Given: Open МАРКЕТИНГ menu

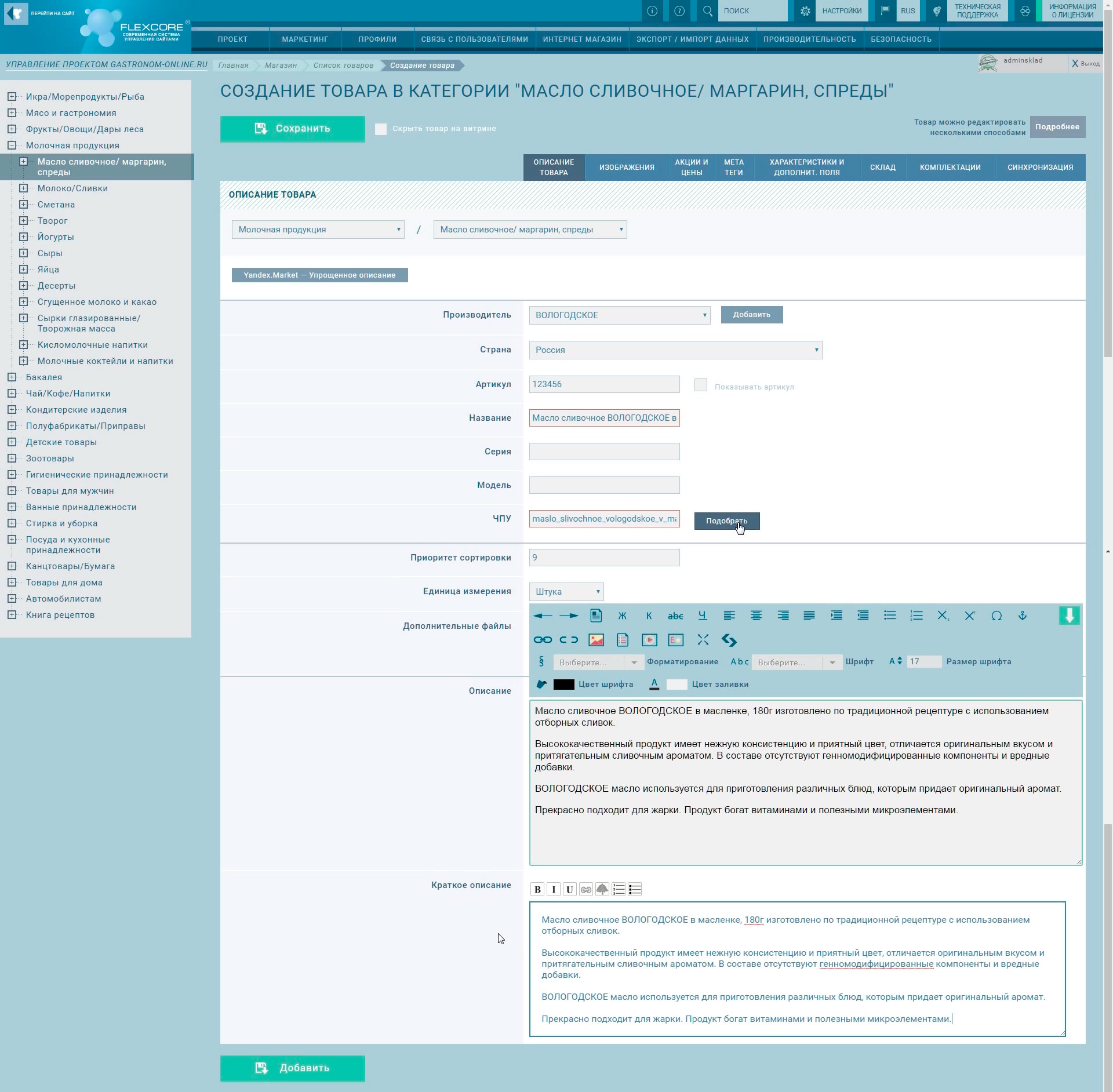Looking at the screenshot, I should pyautogui.click(x=305, y=39).
